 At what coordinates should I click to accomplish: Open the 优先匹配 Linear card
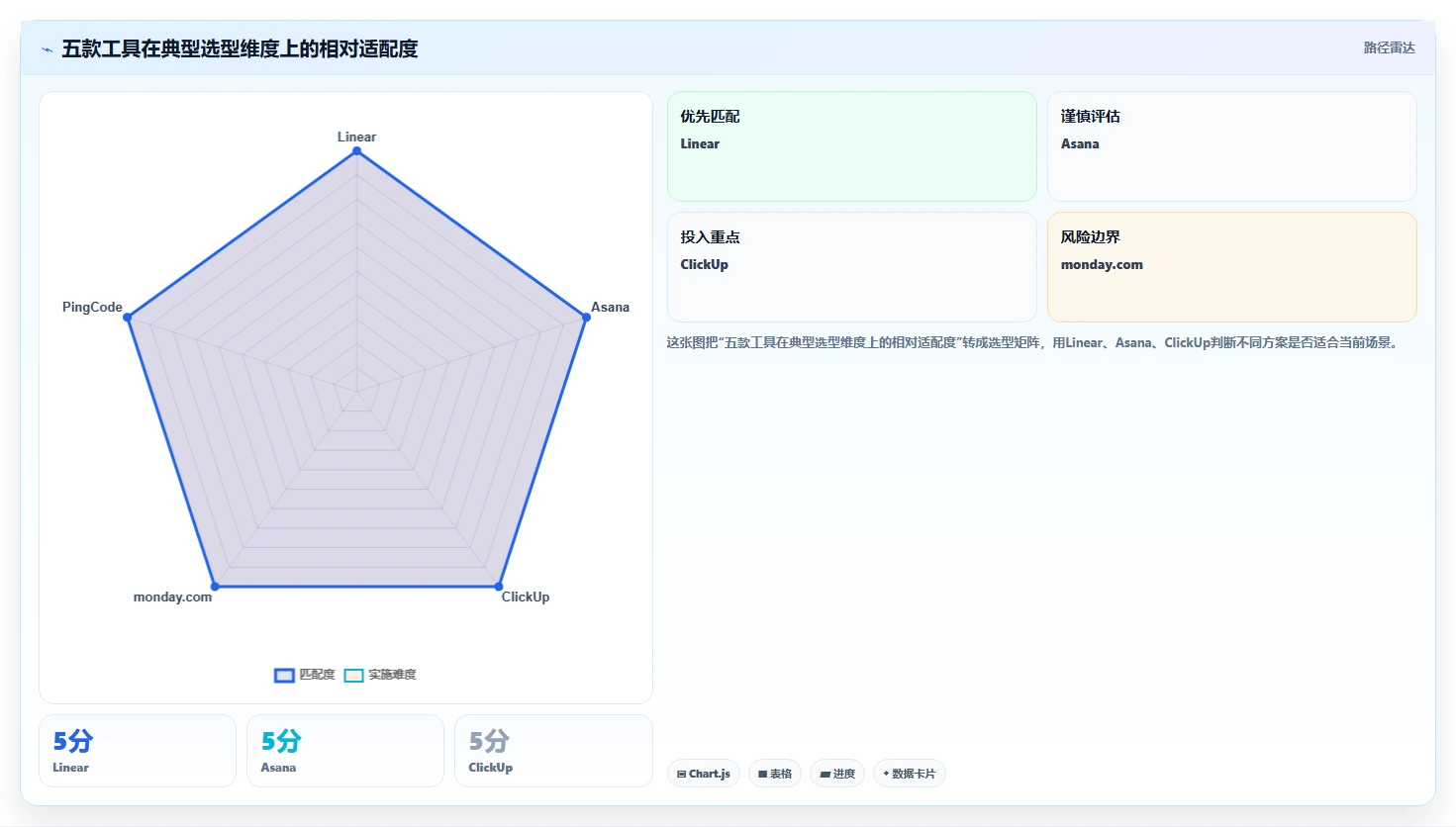(852, 146)
